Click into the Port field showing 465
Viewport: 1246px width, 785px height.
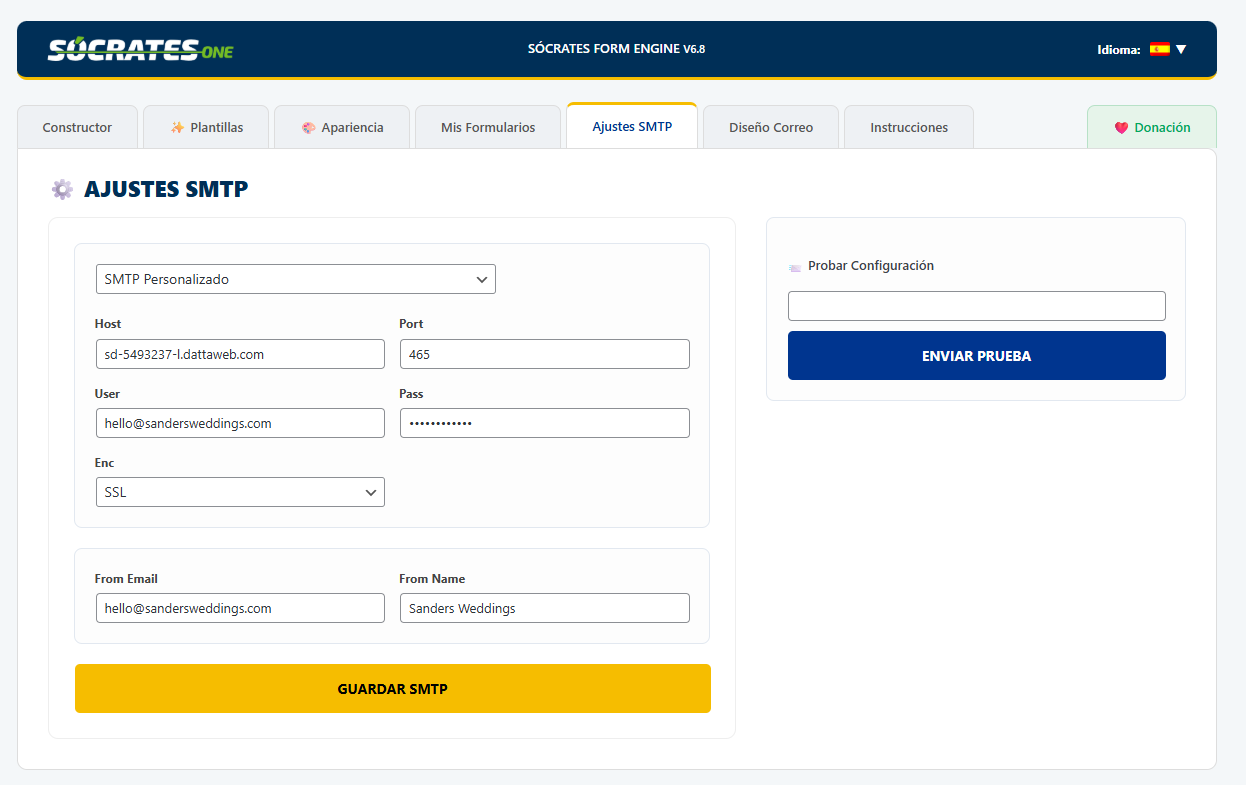(x=544, y=354)
